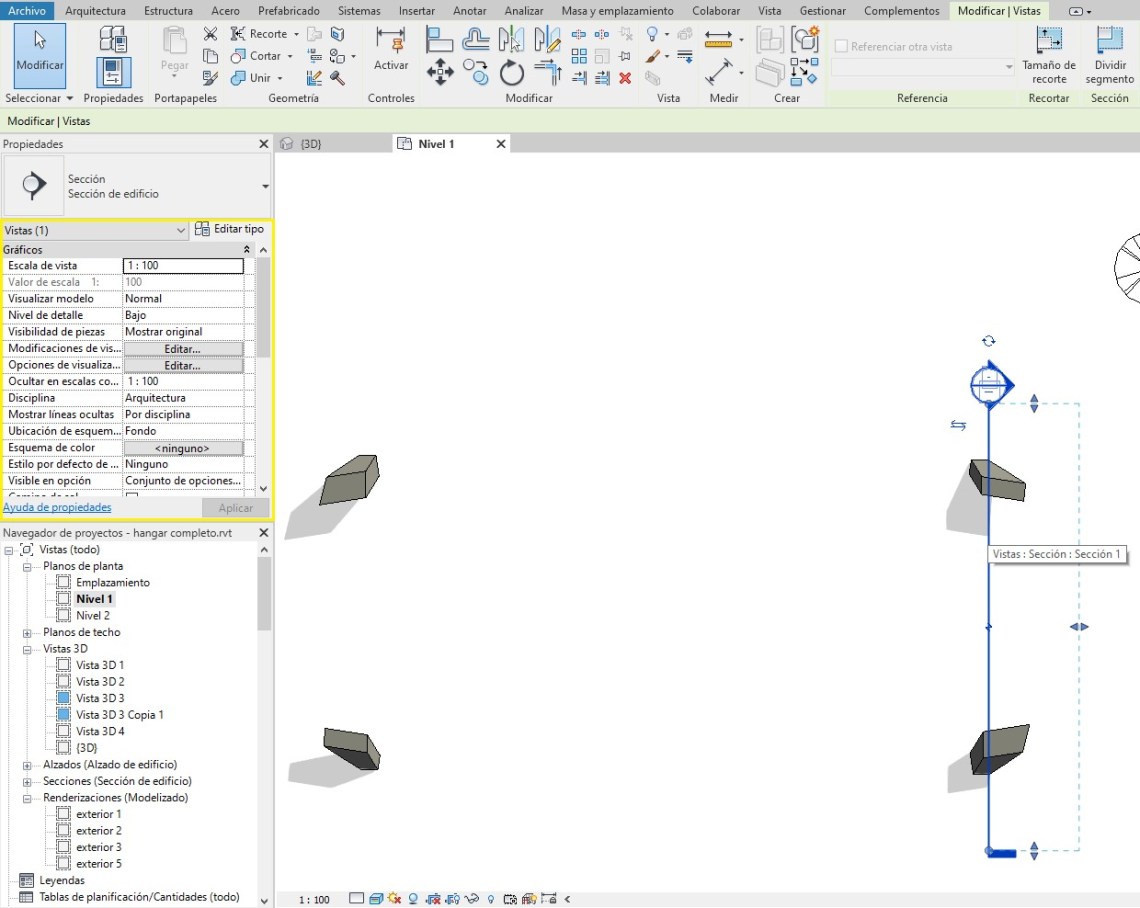Toggle the flip section arrows in canvas
This screenshot has height=908, width=1140.
click(x=958, y=425)
